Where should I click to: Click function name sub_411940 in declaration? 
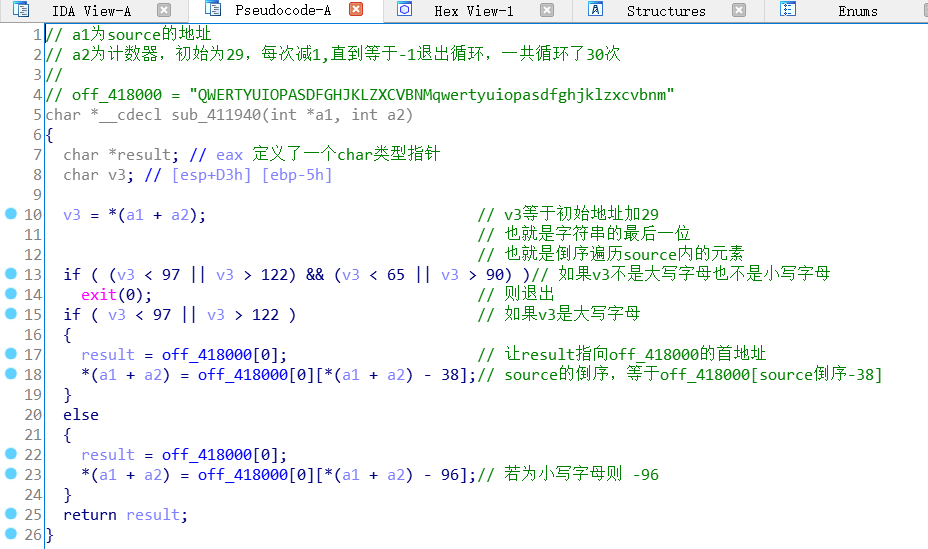click(x=216, y=115)
